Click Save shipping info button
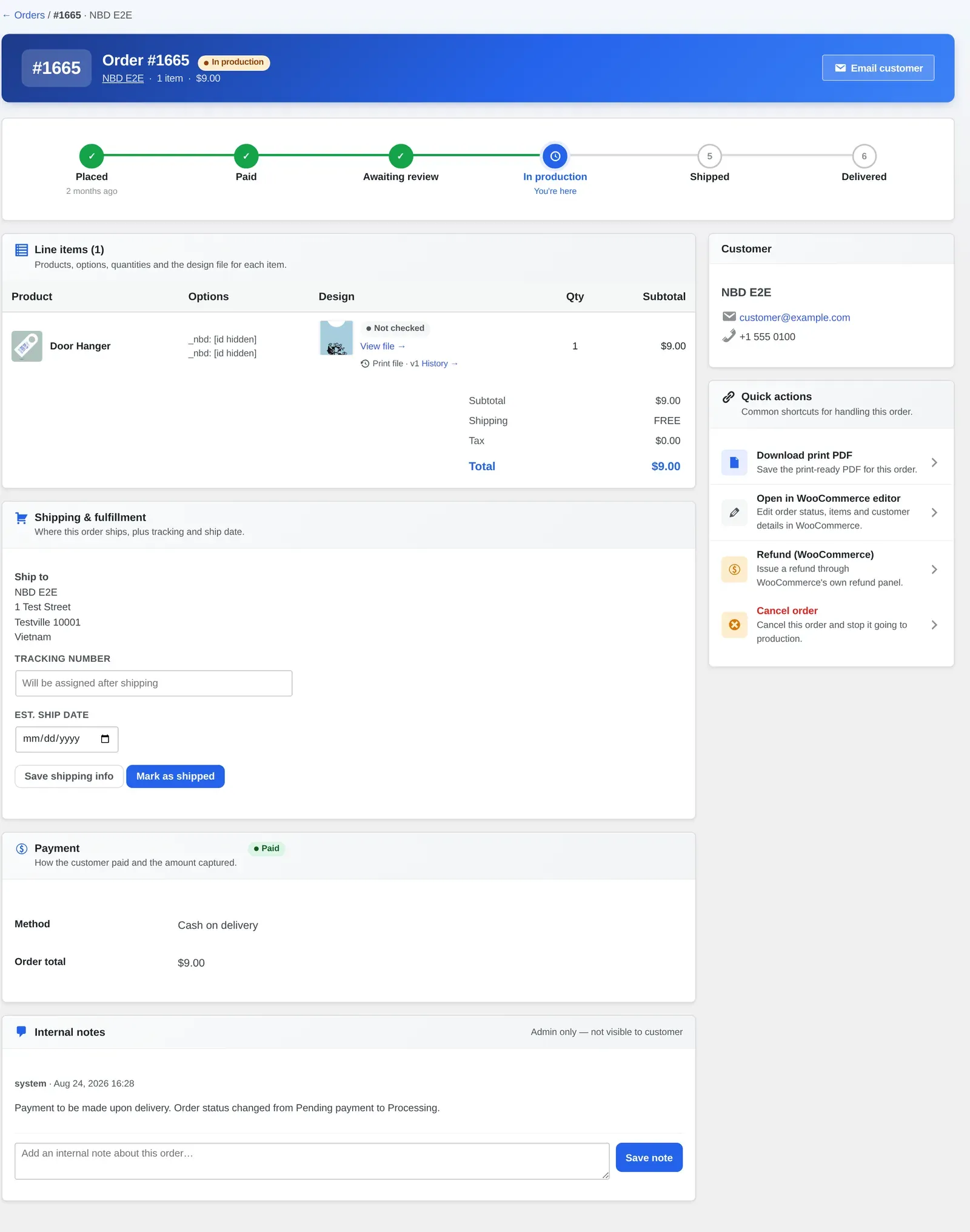The image size is (970, 1232). [x=69, y=776]
